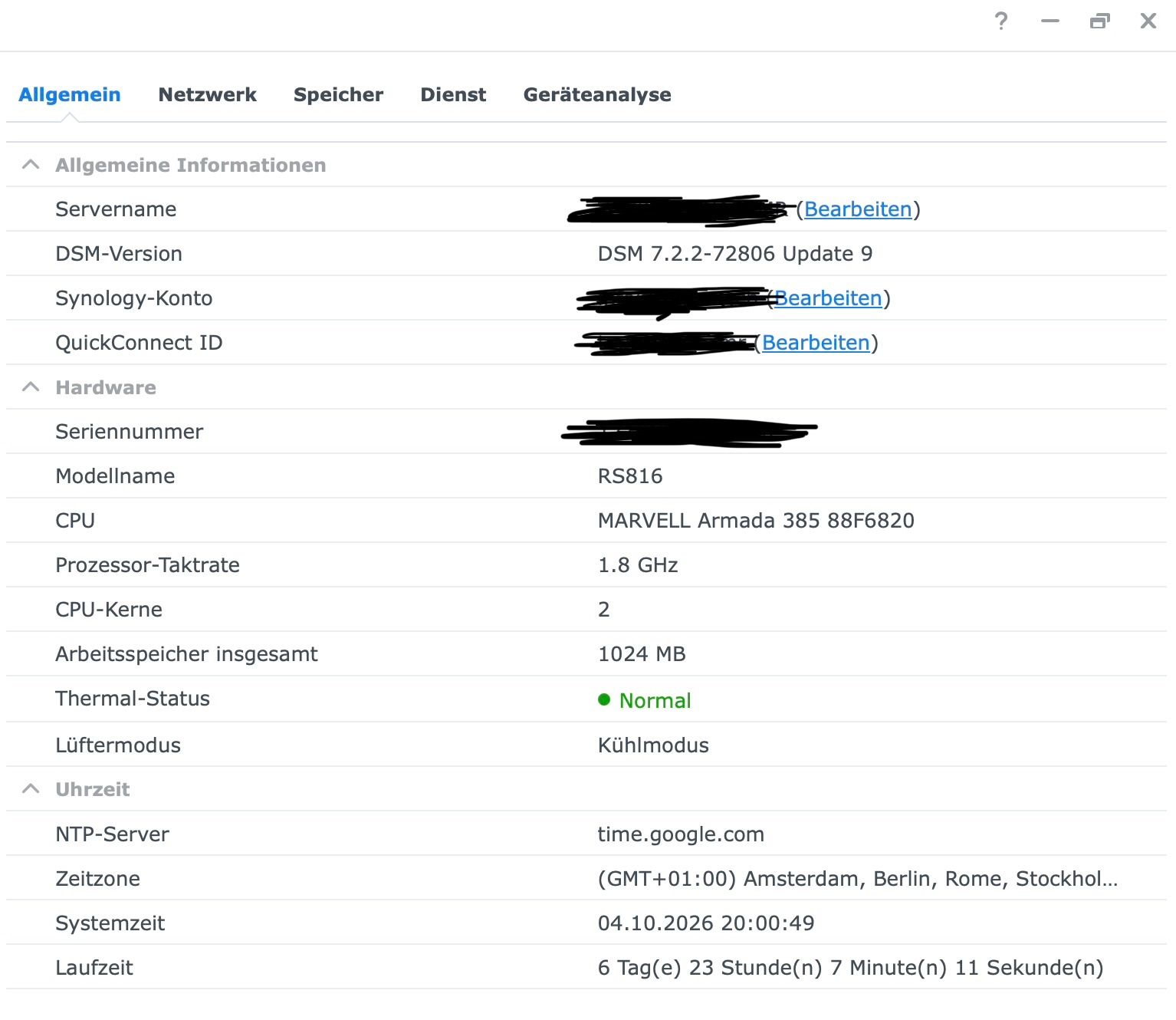Click the Synology-Konto label
The height and width of the screenshot is (1020, 1176).
click(x=133, y=298)
